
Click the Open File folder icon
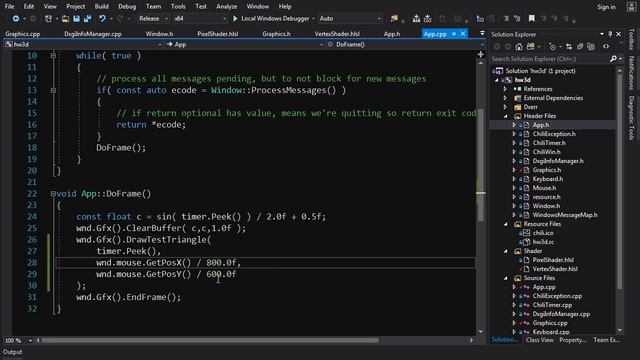point(65,19)
